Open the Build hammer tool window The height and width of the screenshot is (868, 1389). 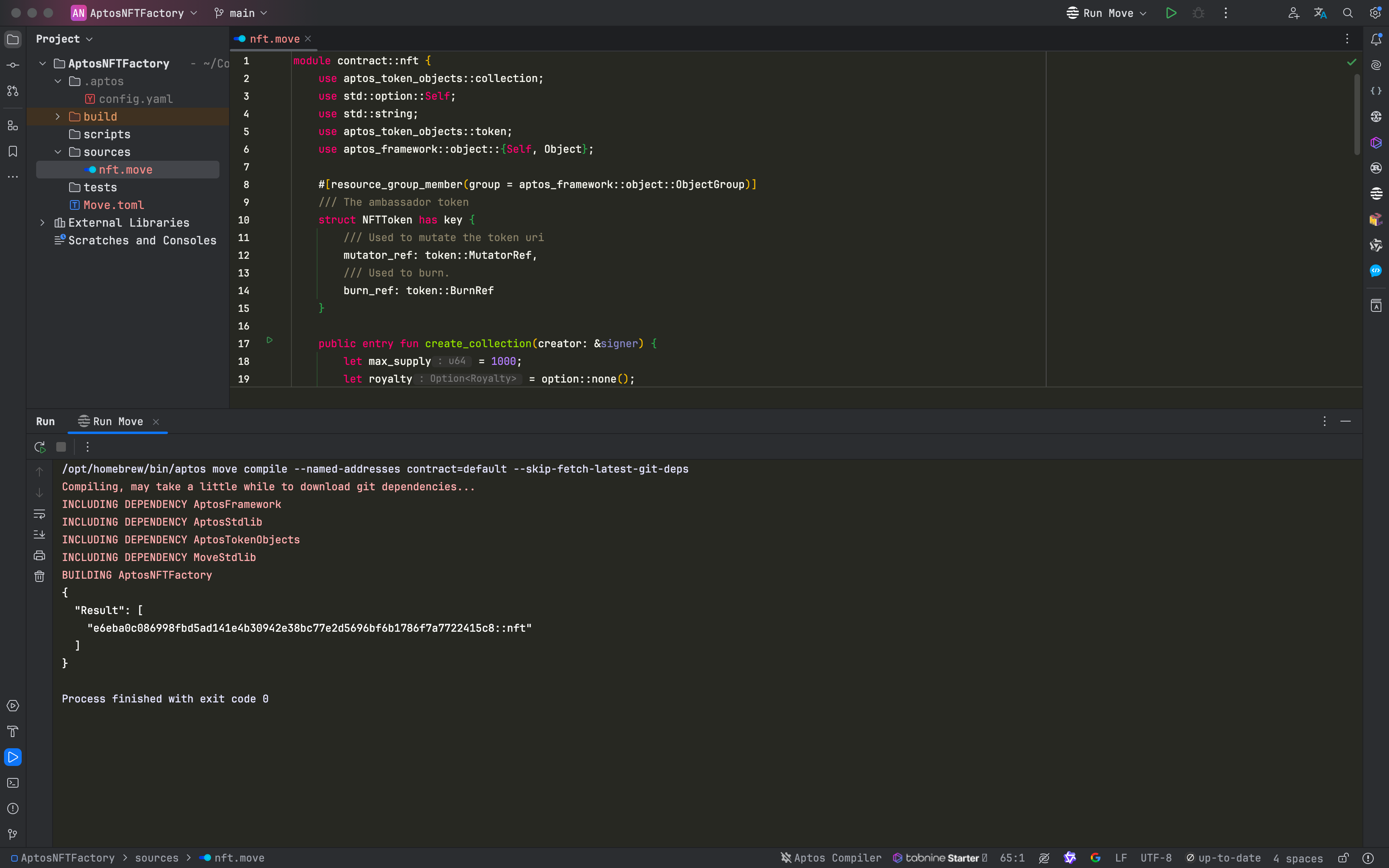(x=12, y=731)
